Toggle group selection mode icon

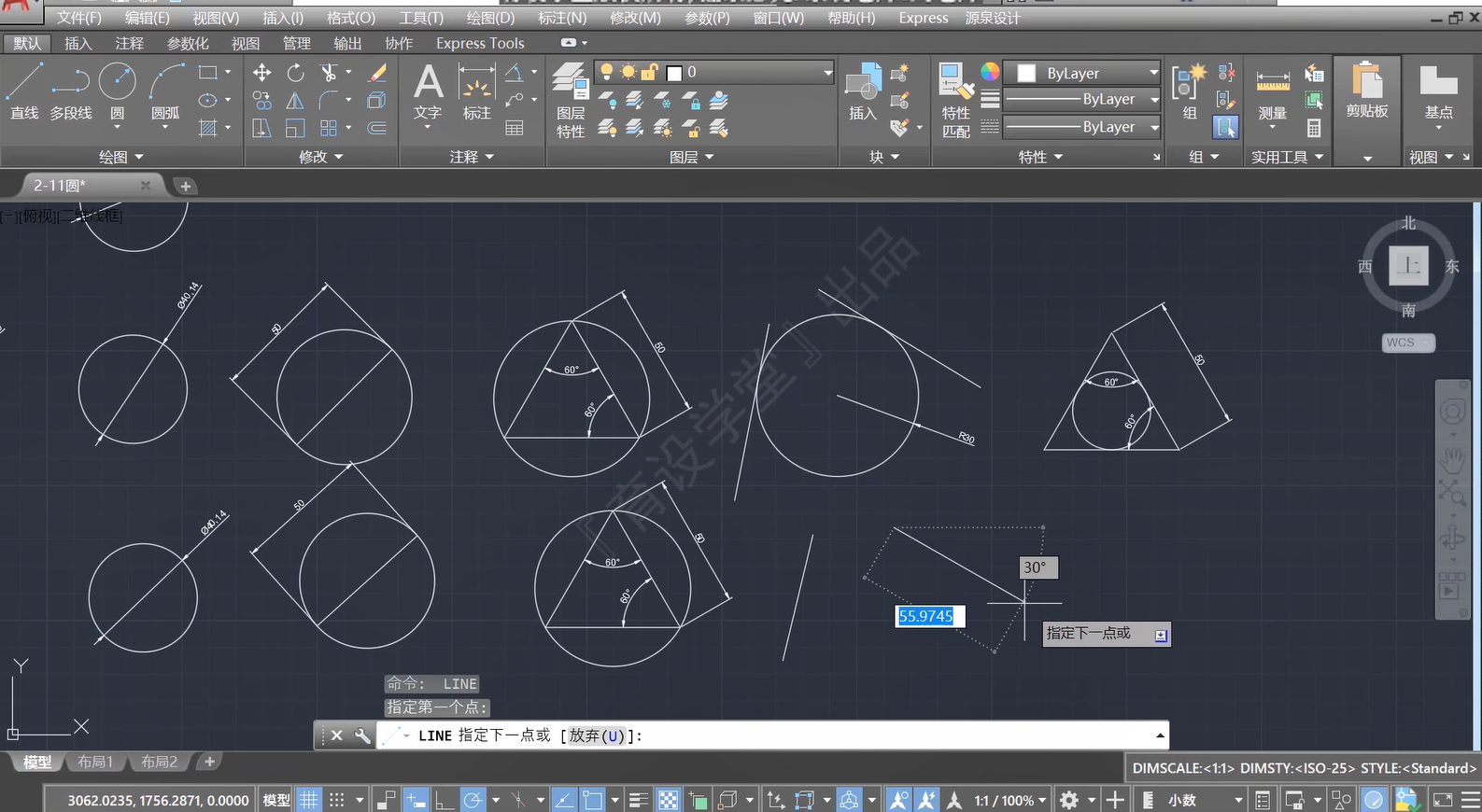[x=1225, y=127]
